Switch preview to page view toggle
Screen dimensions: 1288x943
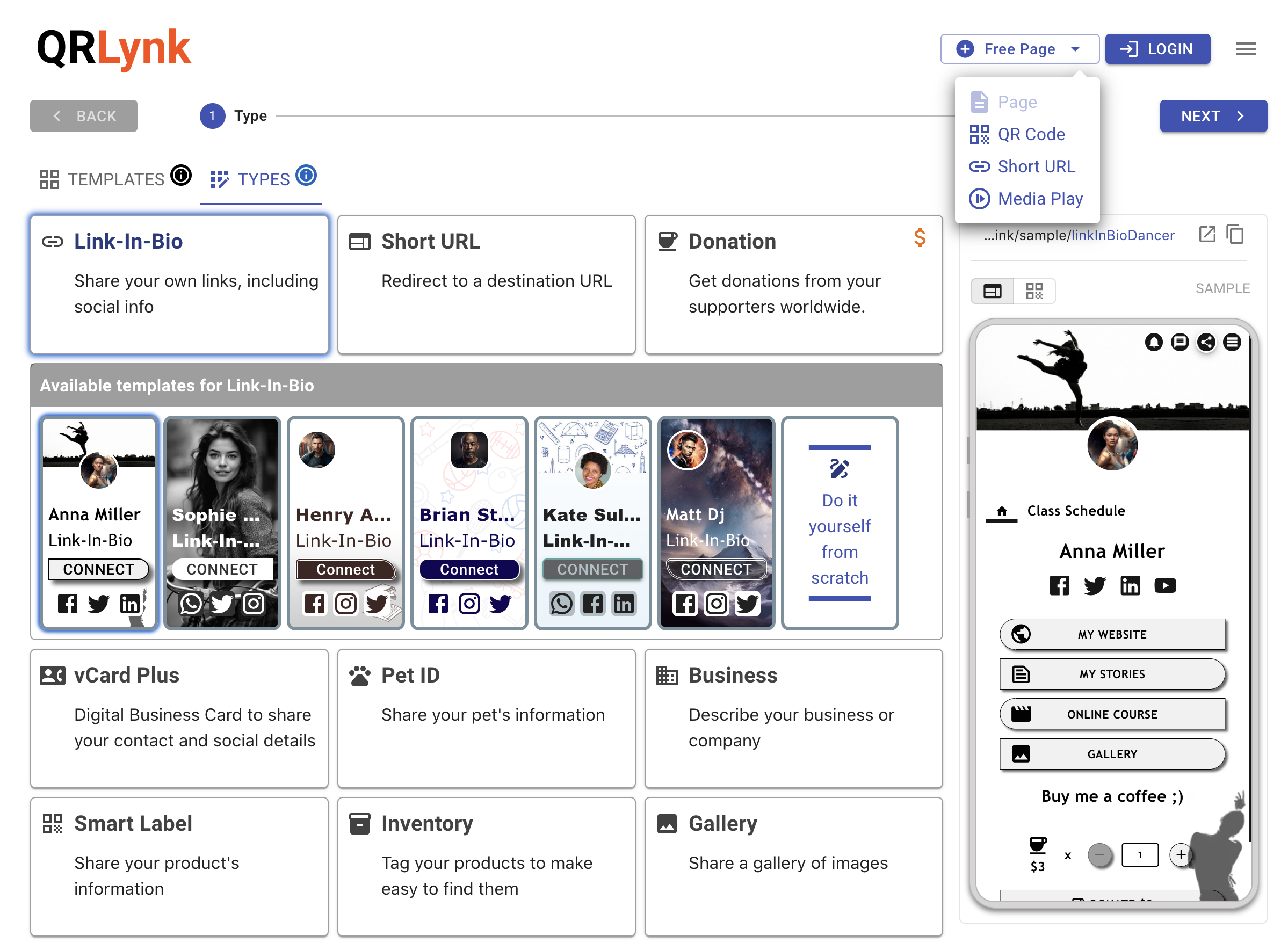(x=992, y=291)
